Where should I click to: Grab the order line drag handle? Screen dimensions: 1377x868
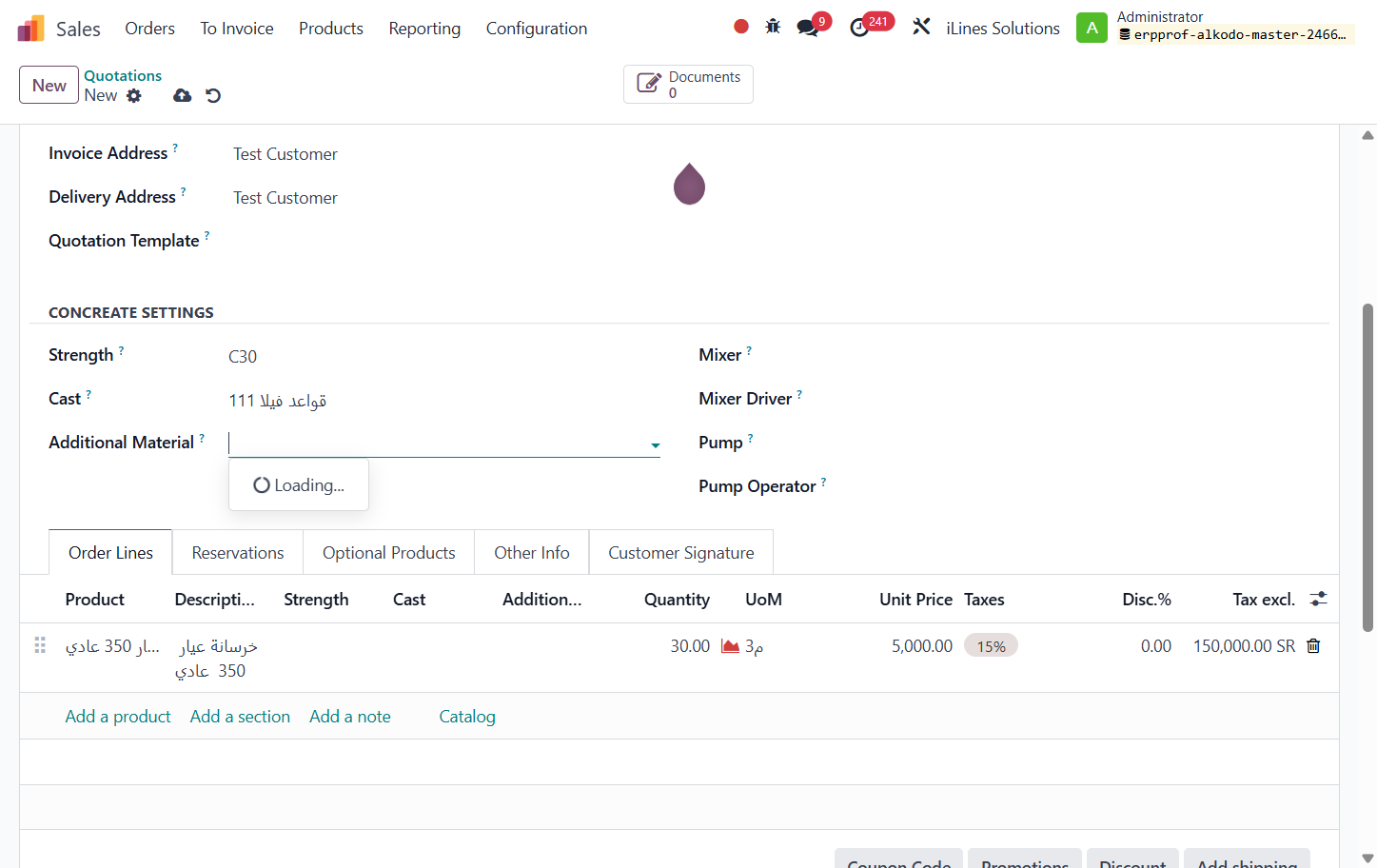pos(40,645)
